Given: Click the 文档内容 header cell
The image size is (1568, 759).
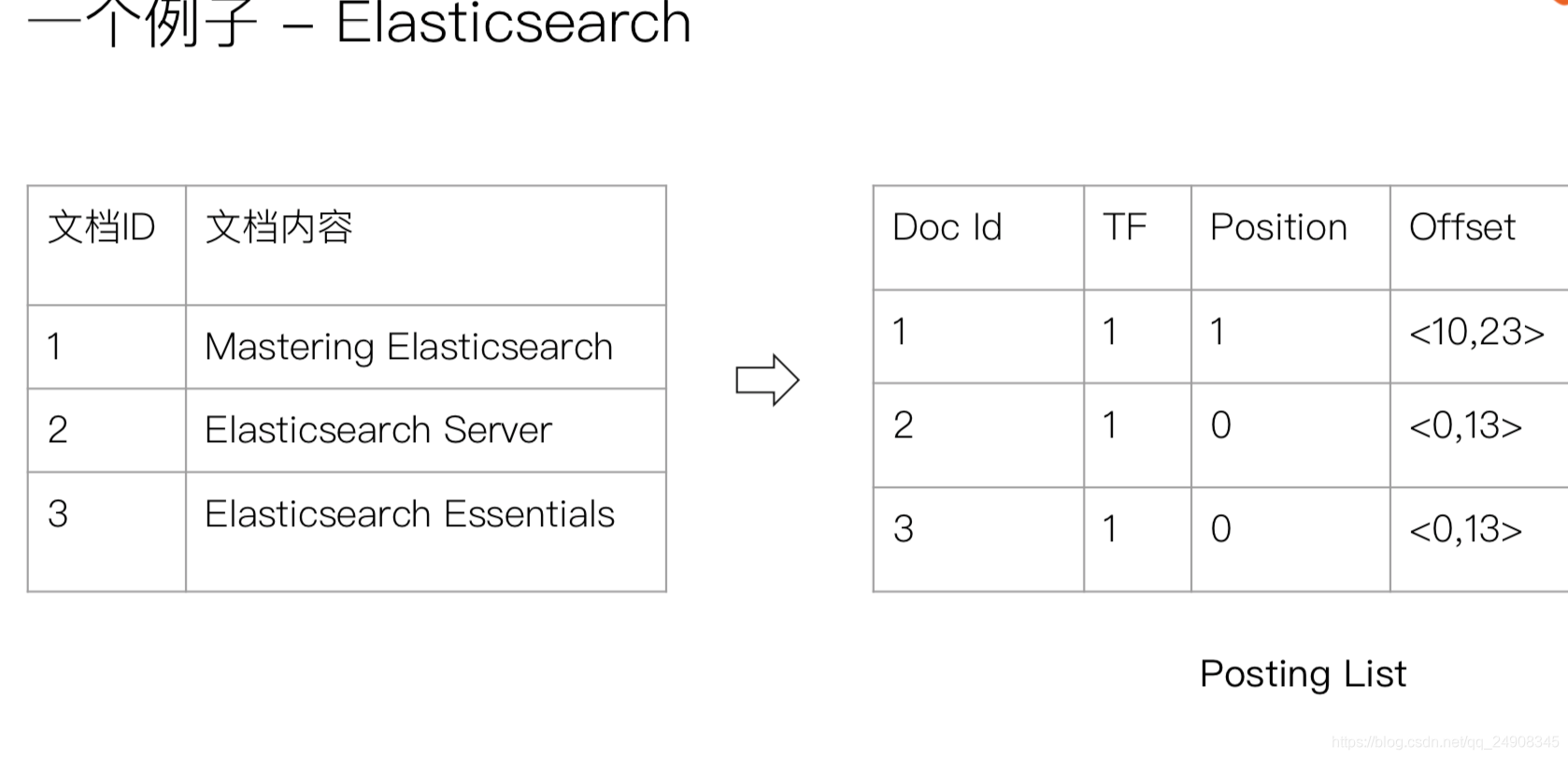Looking at the screenshot, I should pos(426,245).
